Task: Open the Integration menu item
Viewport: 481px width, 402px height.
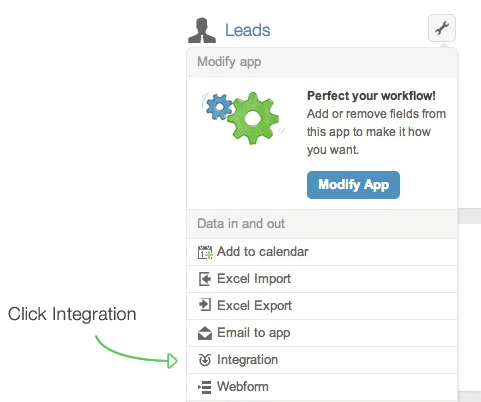Action: (322, 360)
